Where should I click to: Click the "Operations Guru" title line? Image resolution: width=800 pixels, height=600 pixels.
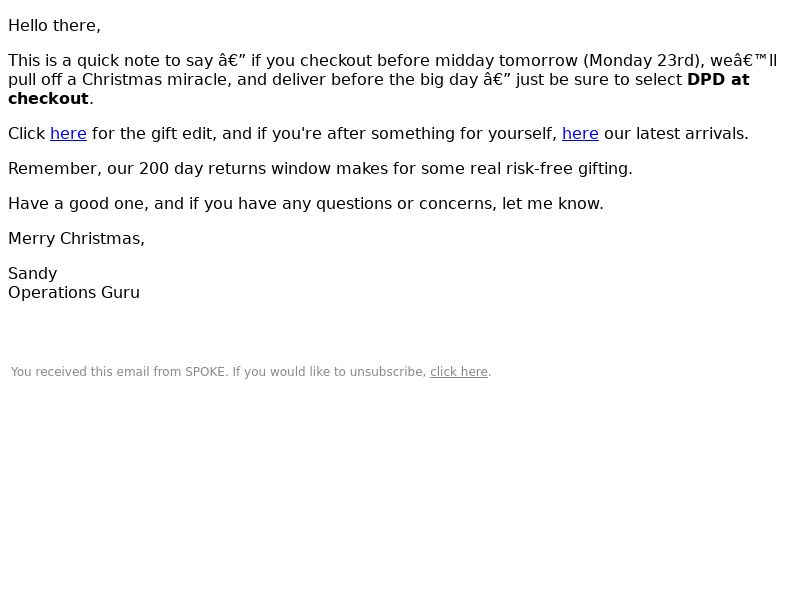coord(74,293)
